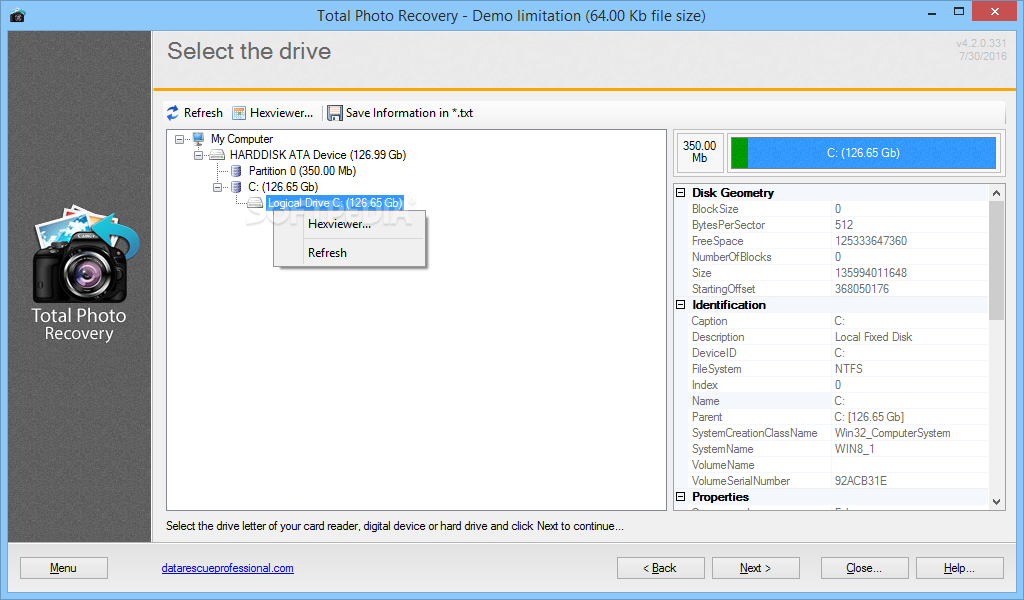Click the FileSystem value NTFS
Screen dimensions: 1024x600
848,369
